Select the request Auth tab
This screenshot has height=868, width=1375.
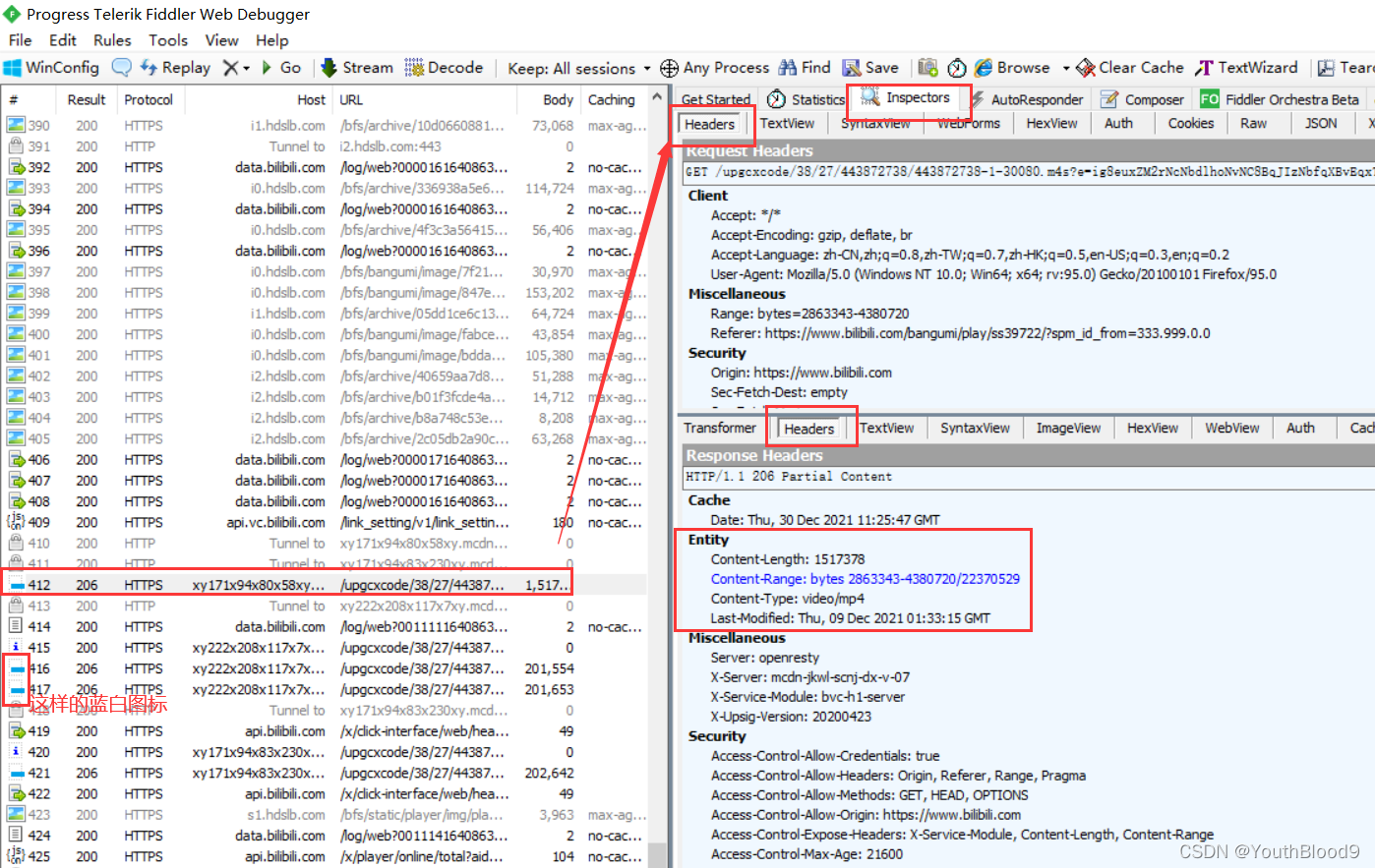[1118, 124]
